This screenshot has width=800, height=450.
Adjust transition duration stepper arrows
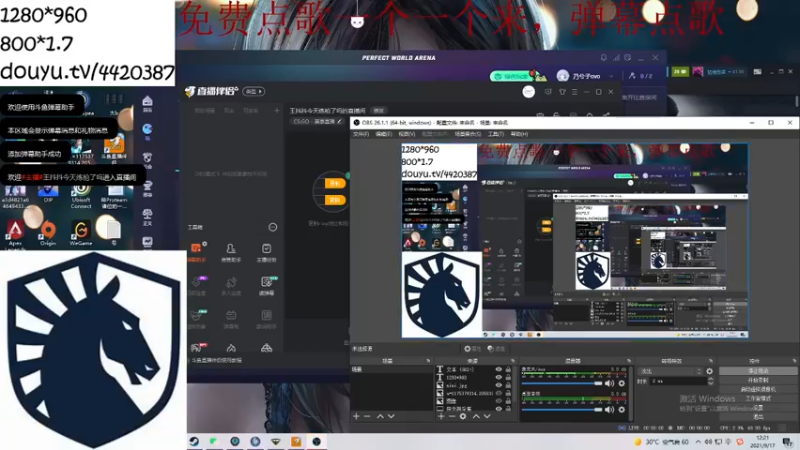click(710, 381)
